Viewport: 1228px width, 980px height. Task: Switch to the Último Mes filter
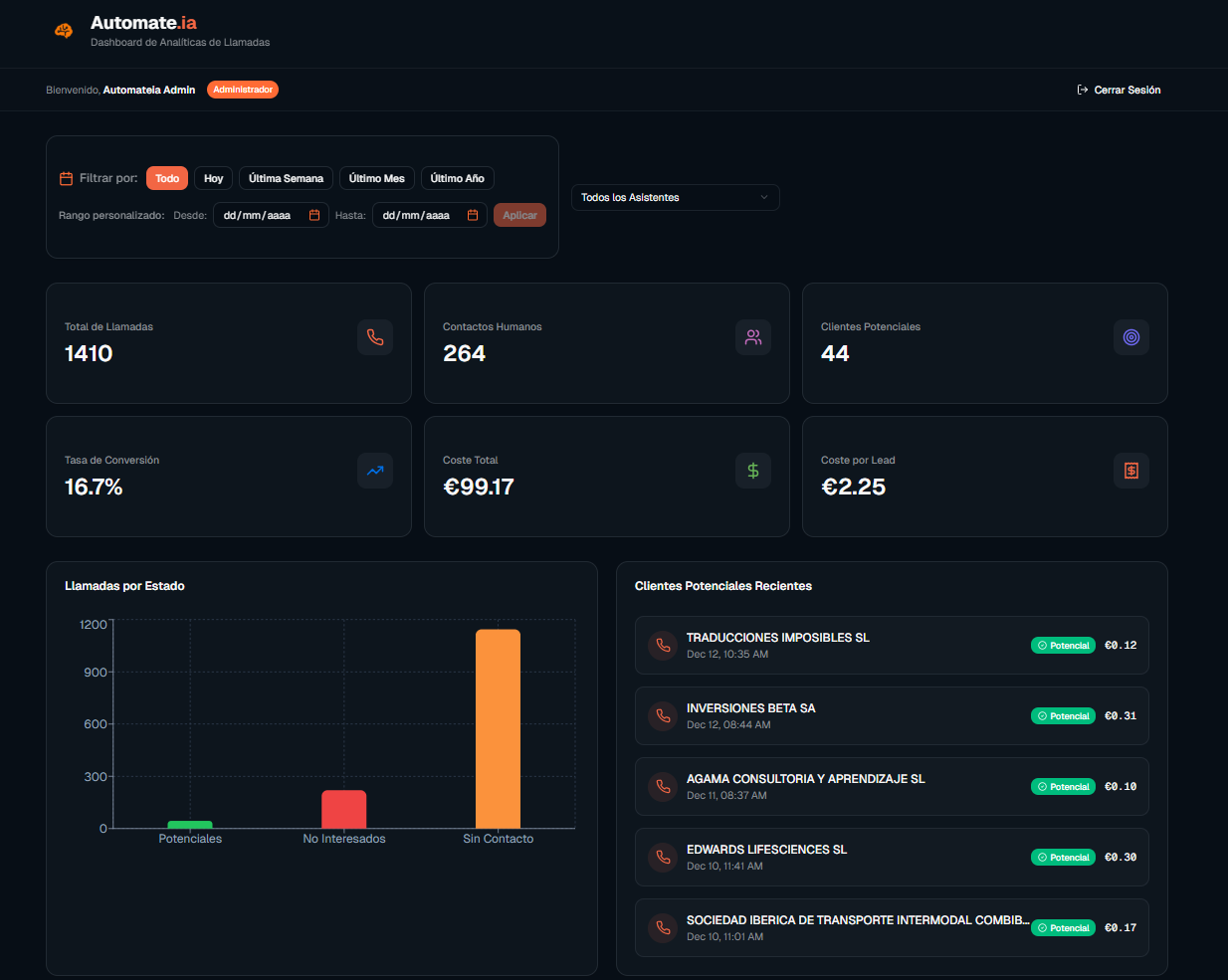tap(377, 178)
